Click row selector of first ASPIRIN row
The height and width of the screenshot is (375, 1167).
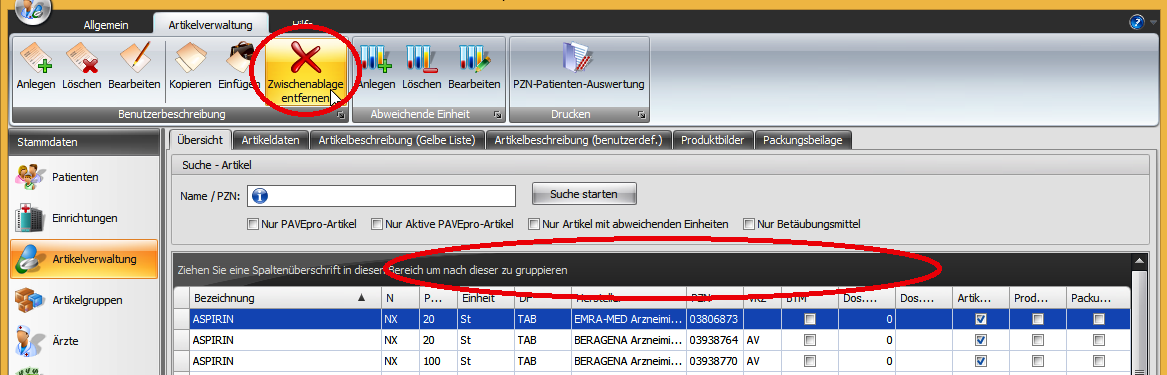tap(182, 319)
